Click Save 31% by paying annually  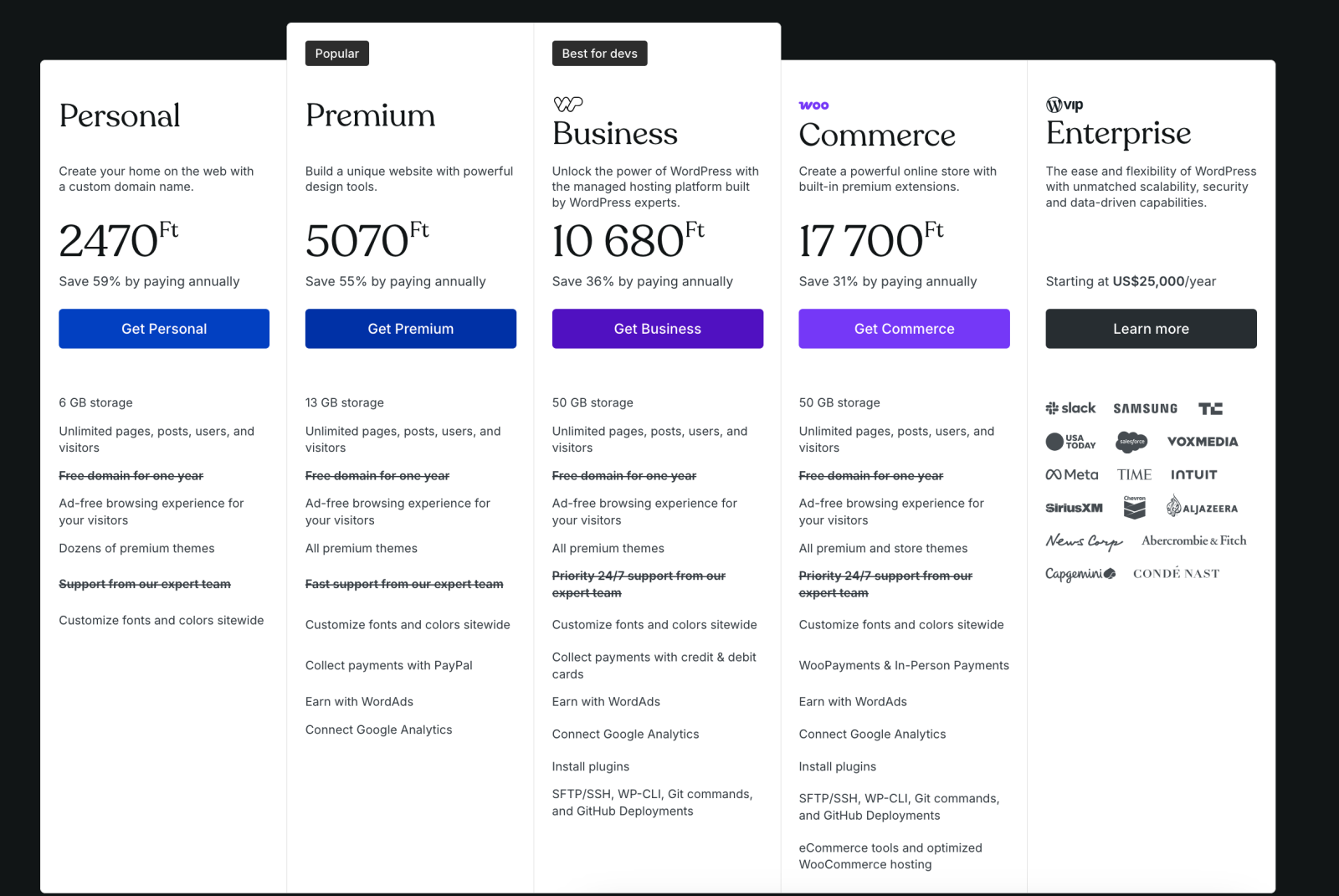888,281
